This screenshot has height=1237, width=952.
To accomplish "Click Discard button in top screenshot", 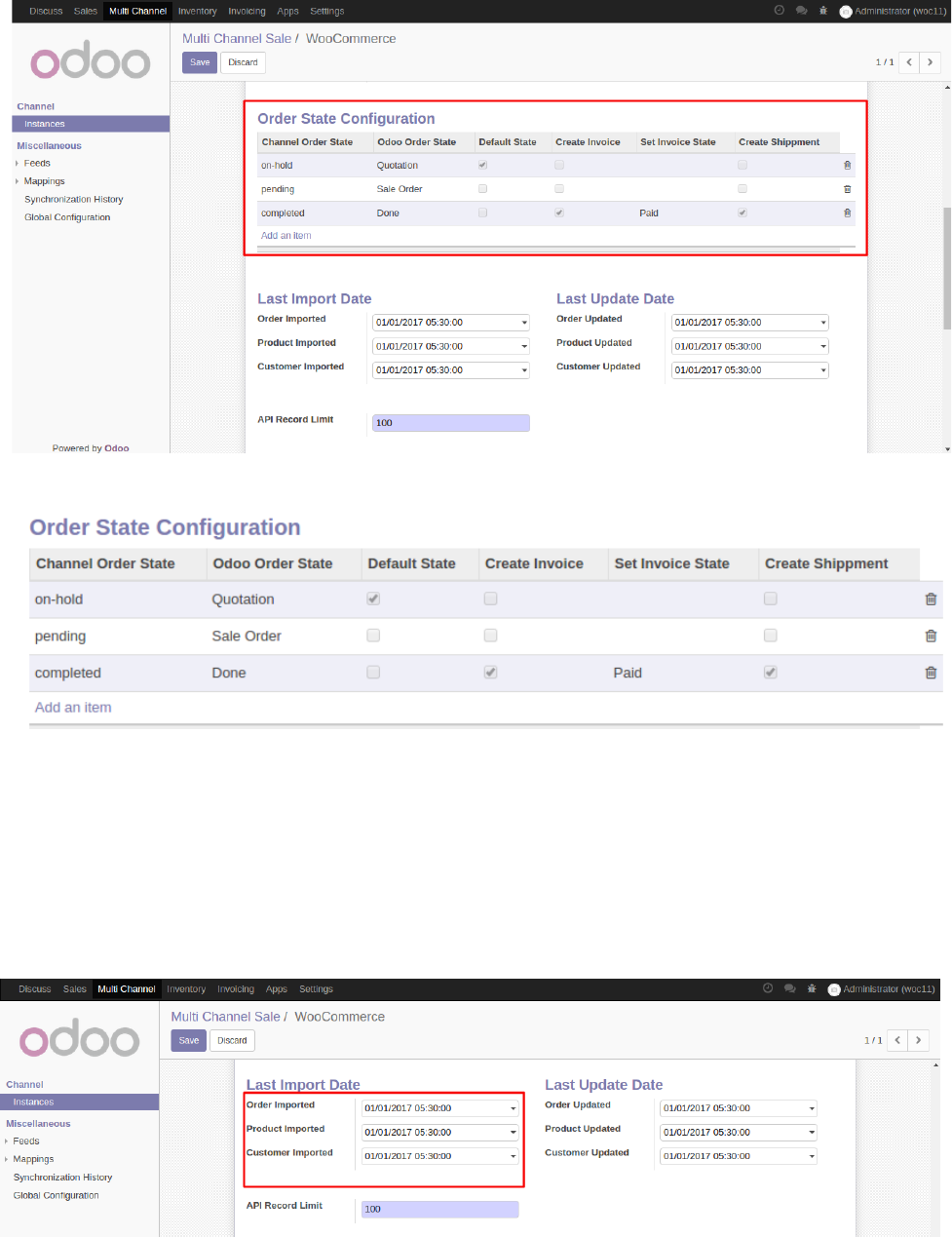I will coord(243,62).
